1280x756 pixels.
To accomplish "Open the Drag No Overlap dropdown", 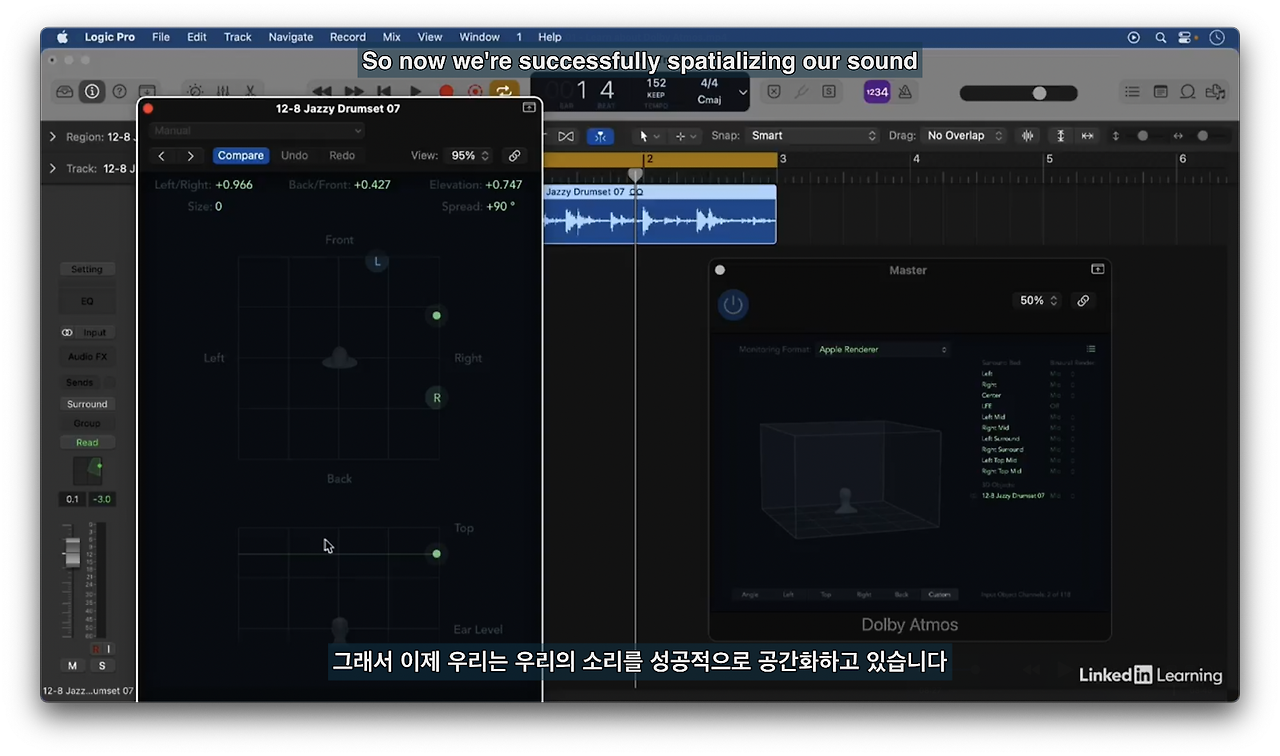I will pos(964,136).
